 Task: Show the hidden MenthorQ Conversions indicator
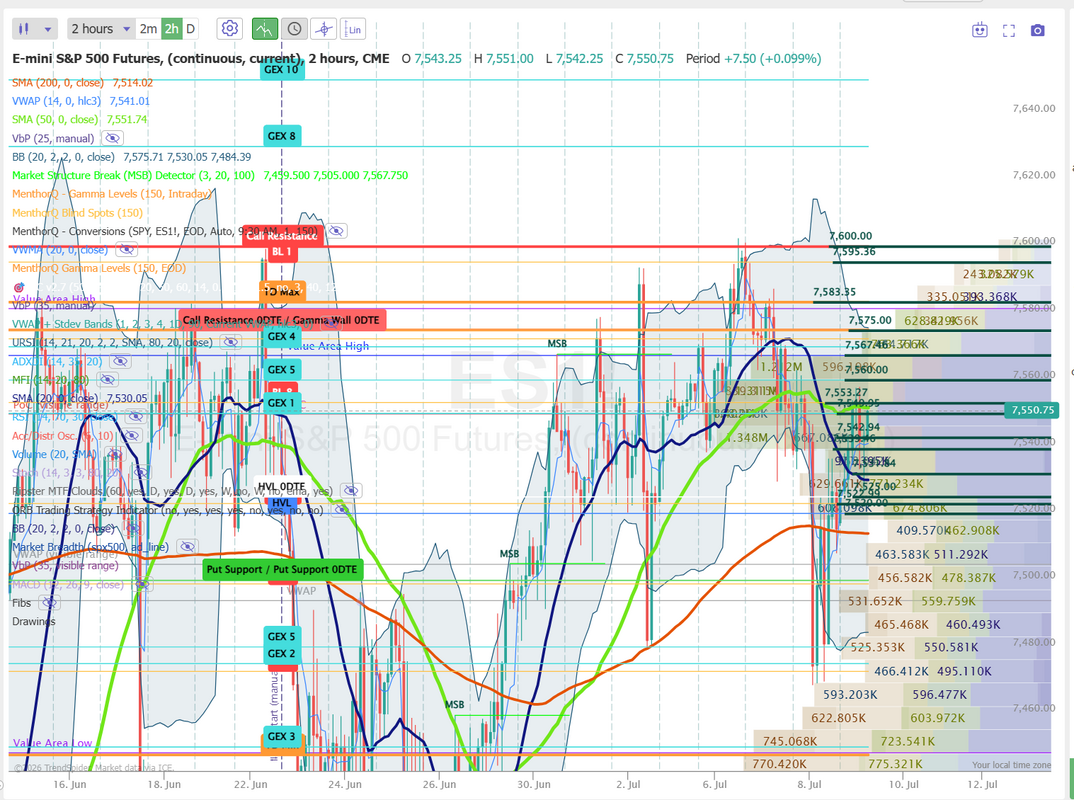click(x=336, y=231)
